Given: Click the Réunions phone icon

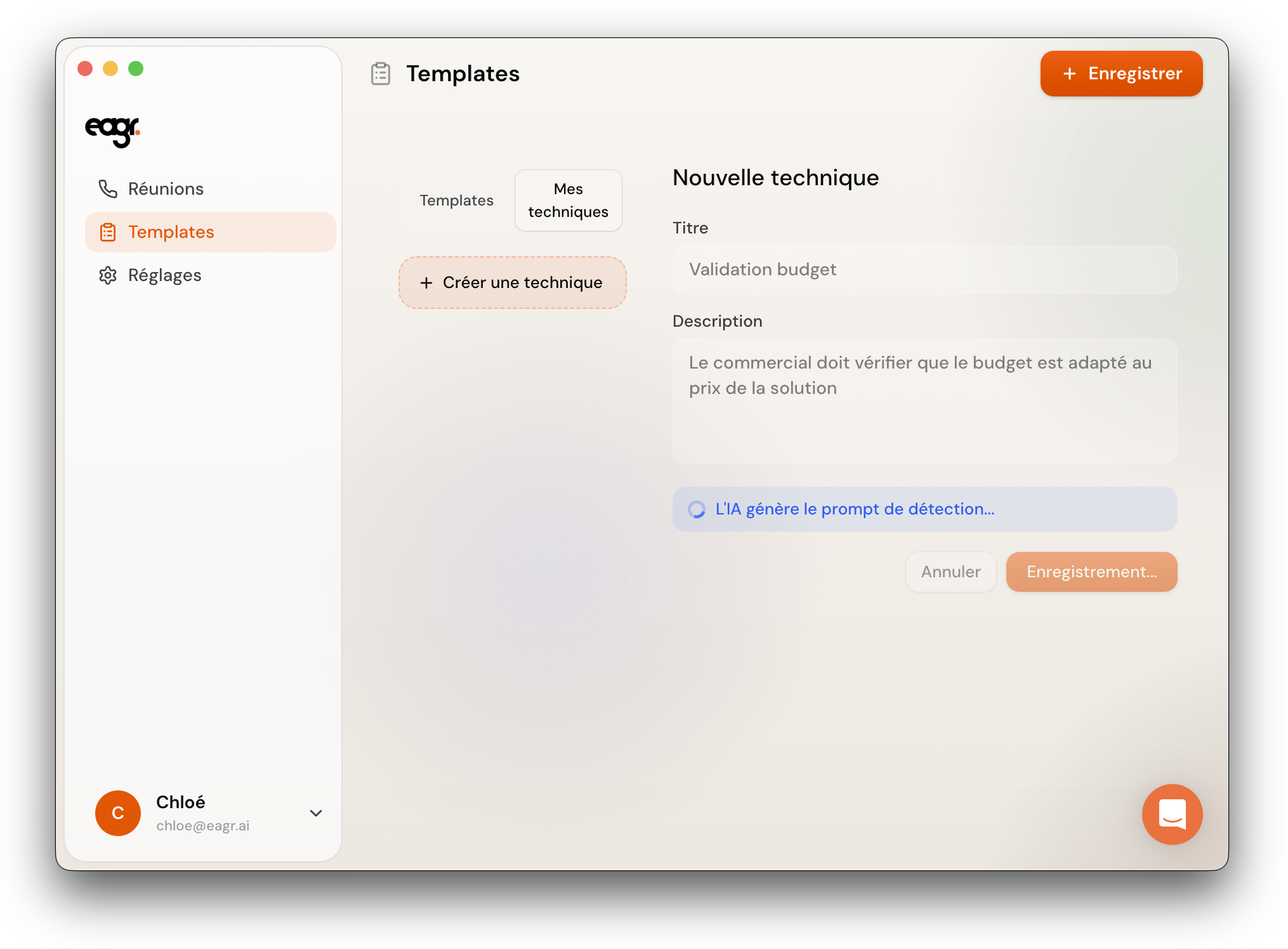Looking at the screenshot, I should [107, 188].
